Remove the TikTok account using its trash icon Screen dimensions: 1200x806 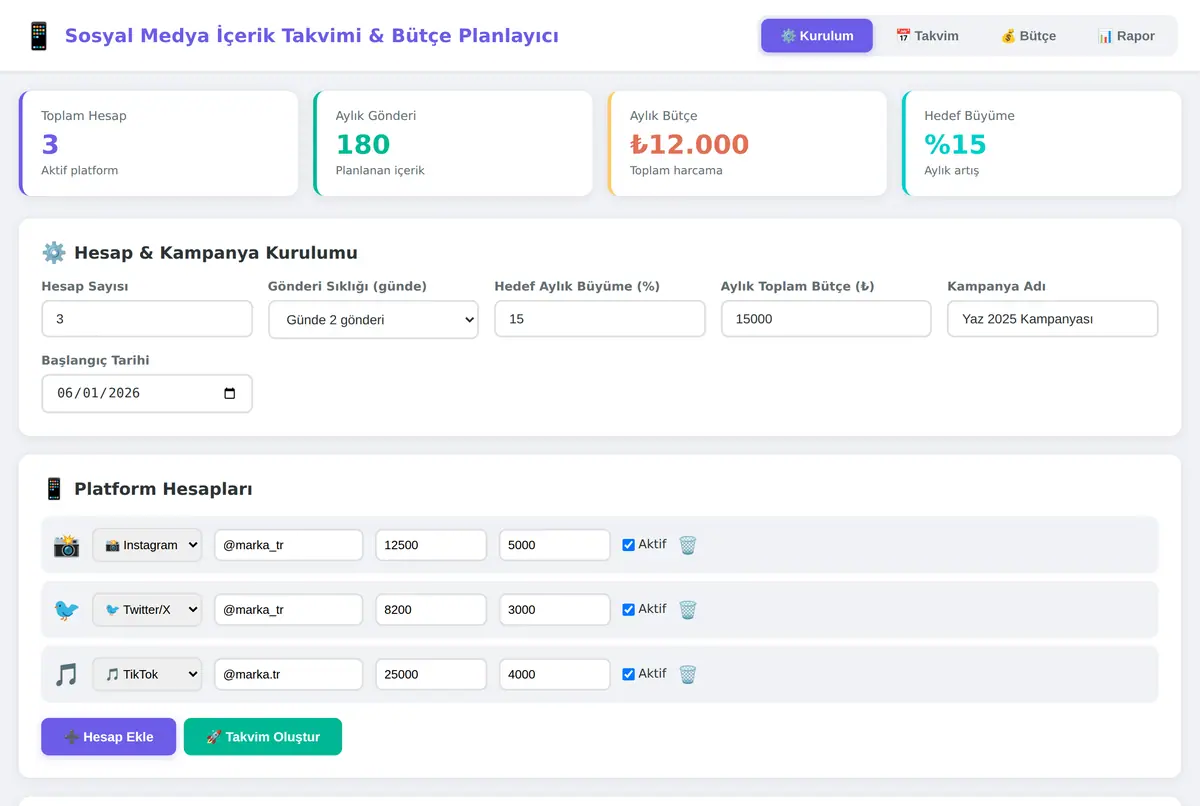point(687,674)
